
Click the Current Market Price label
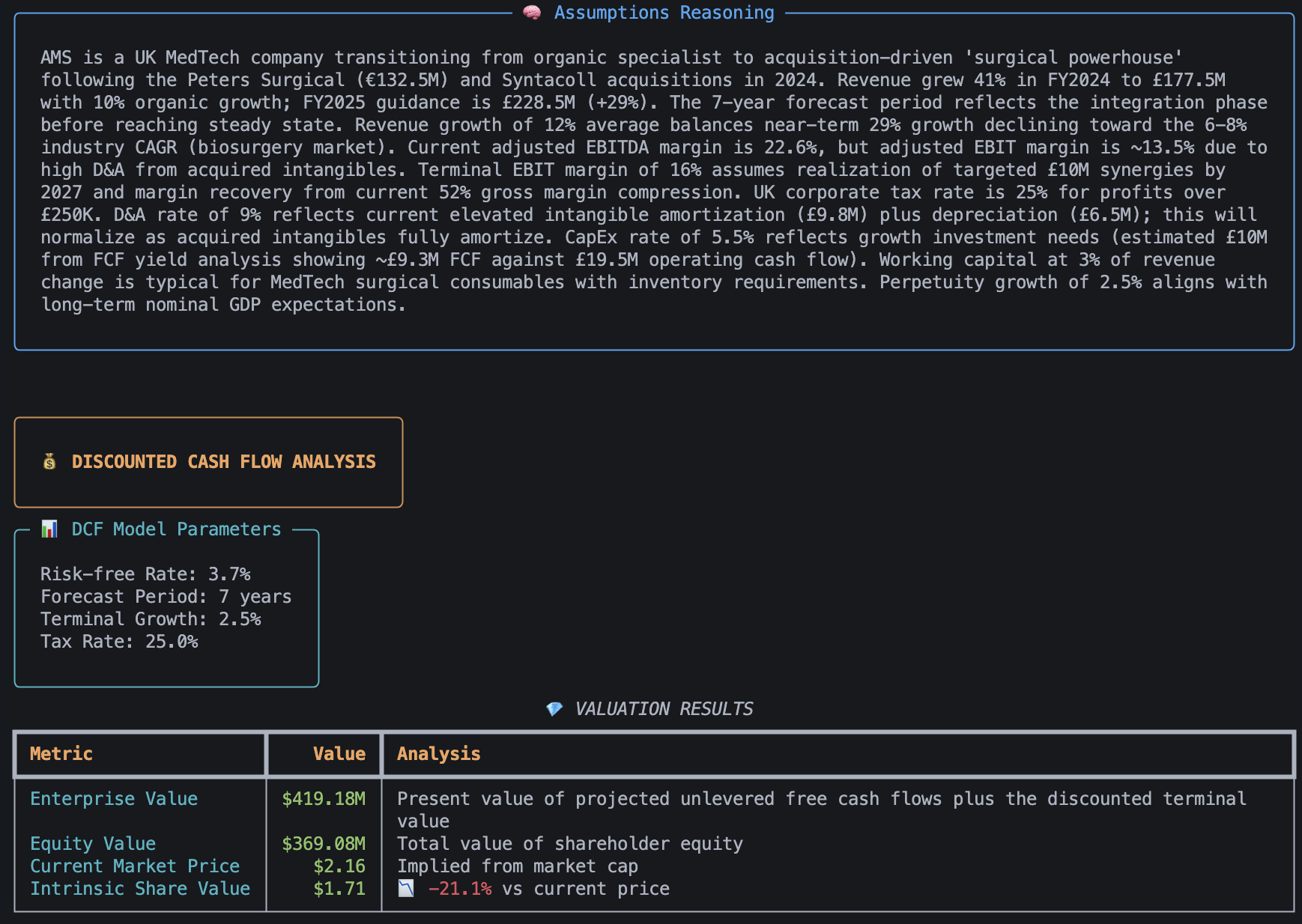tap(135, 866)
